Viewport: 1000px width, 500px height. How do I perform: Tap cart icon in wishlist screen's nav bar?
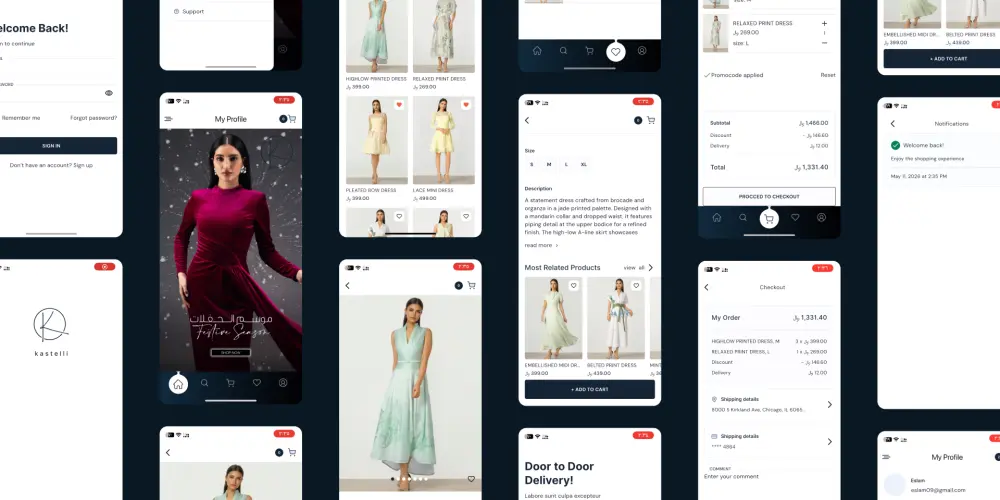(589, 50)
